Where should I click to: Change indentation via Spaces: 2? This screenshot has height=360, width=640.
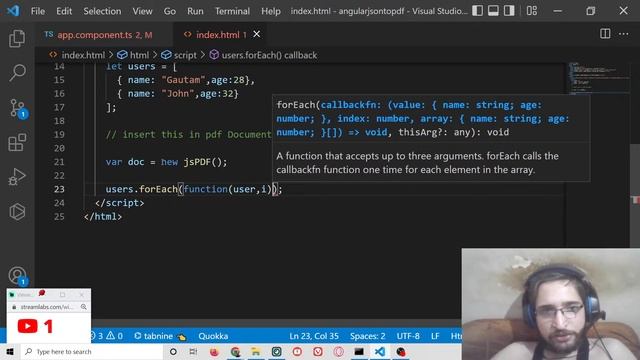[367, 336]
